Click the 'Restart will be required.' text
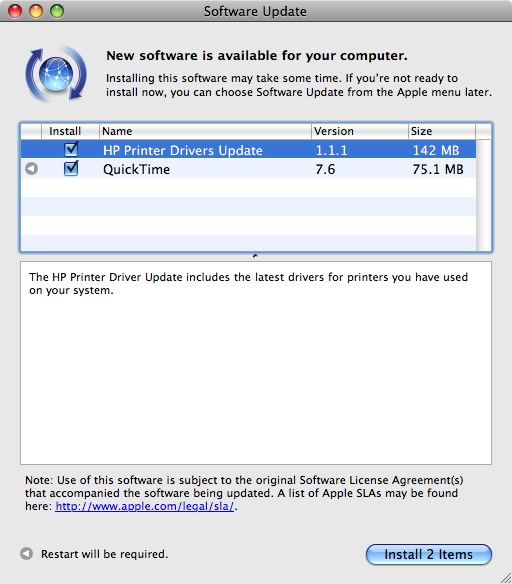Screen dimensions: 512x584 pos(105,554)
